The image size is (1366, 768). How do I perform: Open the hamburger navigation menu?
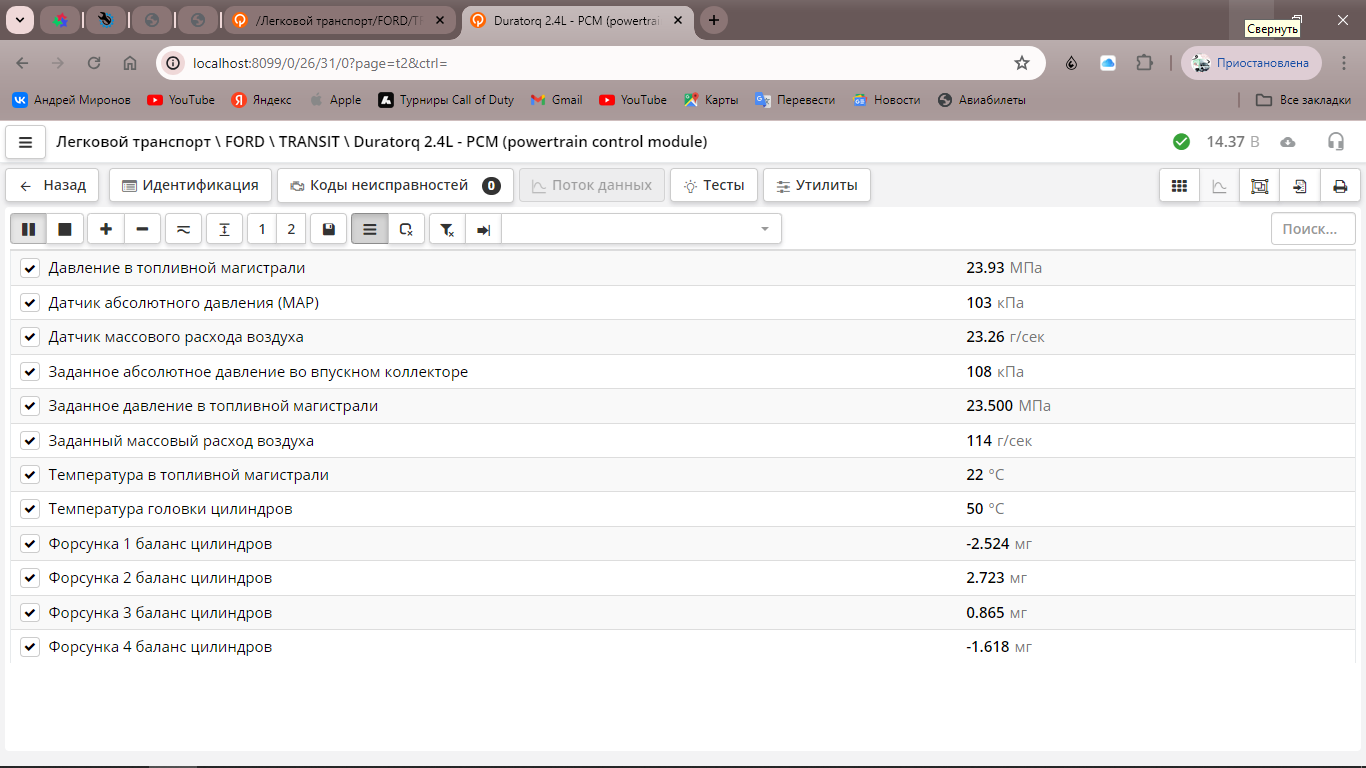[26, 142]
